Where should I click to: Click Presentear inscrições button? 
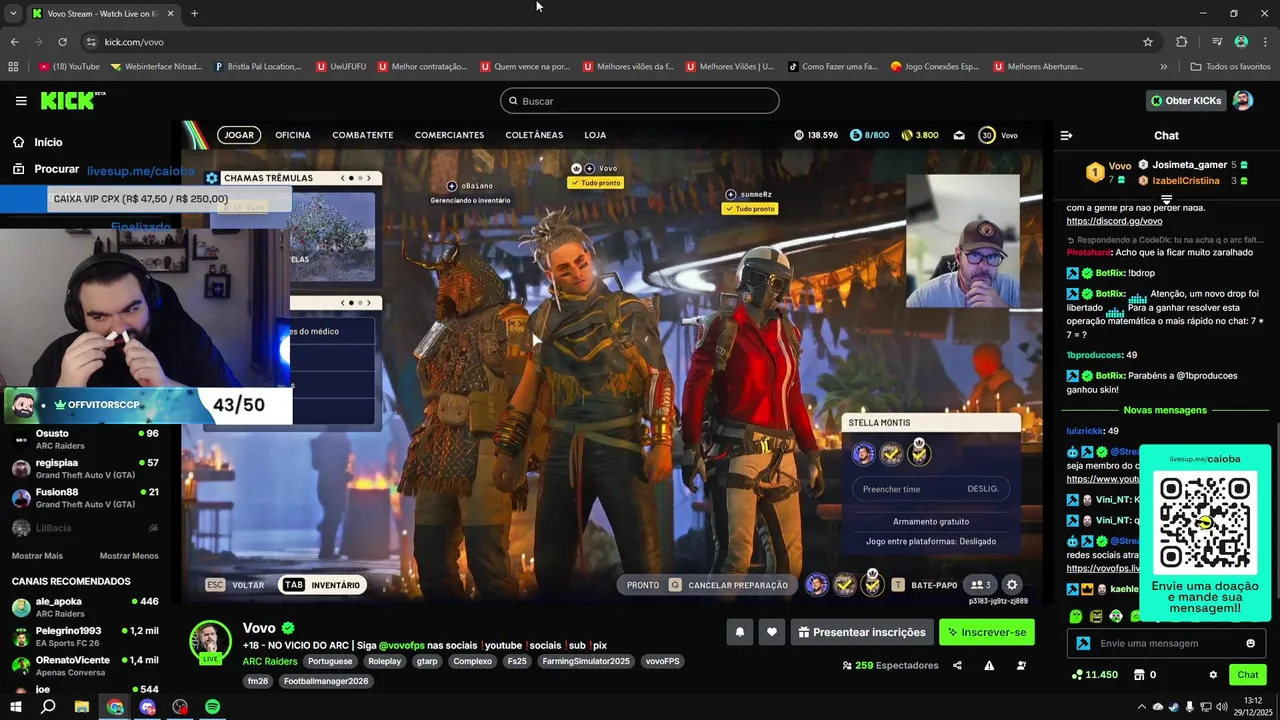[x=862, y=632]
